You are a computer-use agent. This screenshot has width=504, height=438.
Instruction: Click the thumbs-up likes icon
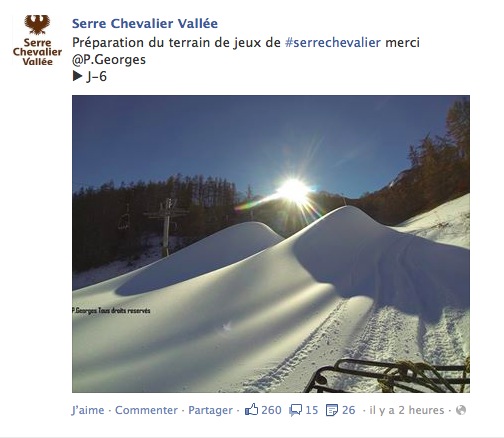tap(251, 410)
